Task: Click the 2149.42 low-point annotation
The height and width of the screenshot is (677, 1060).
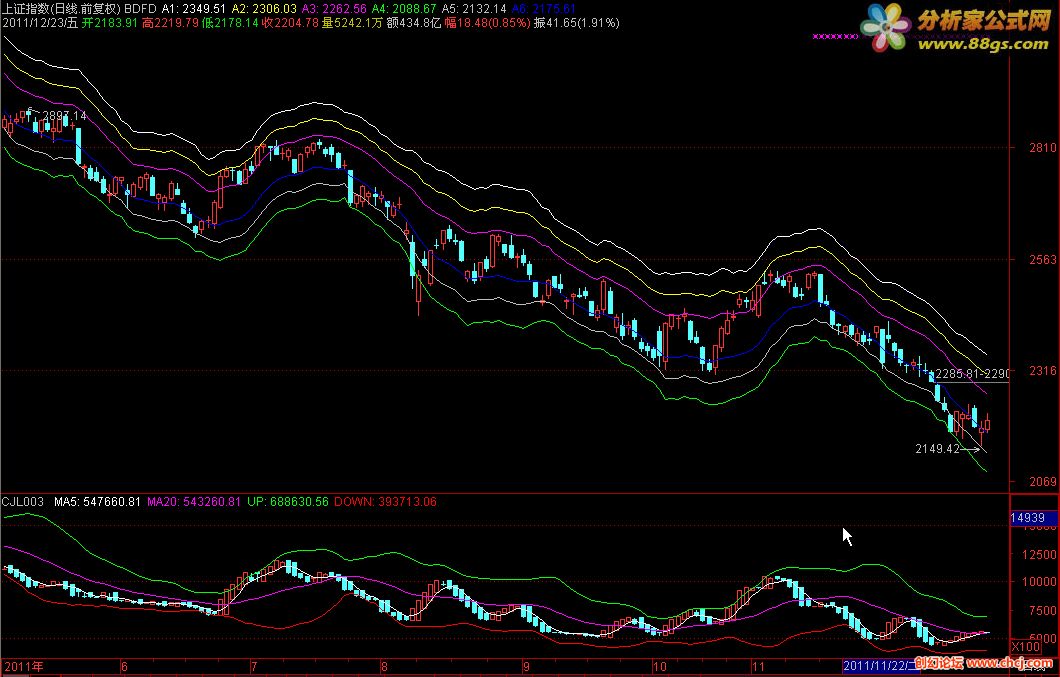Action: point(938,449)
